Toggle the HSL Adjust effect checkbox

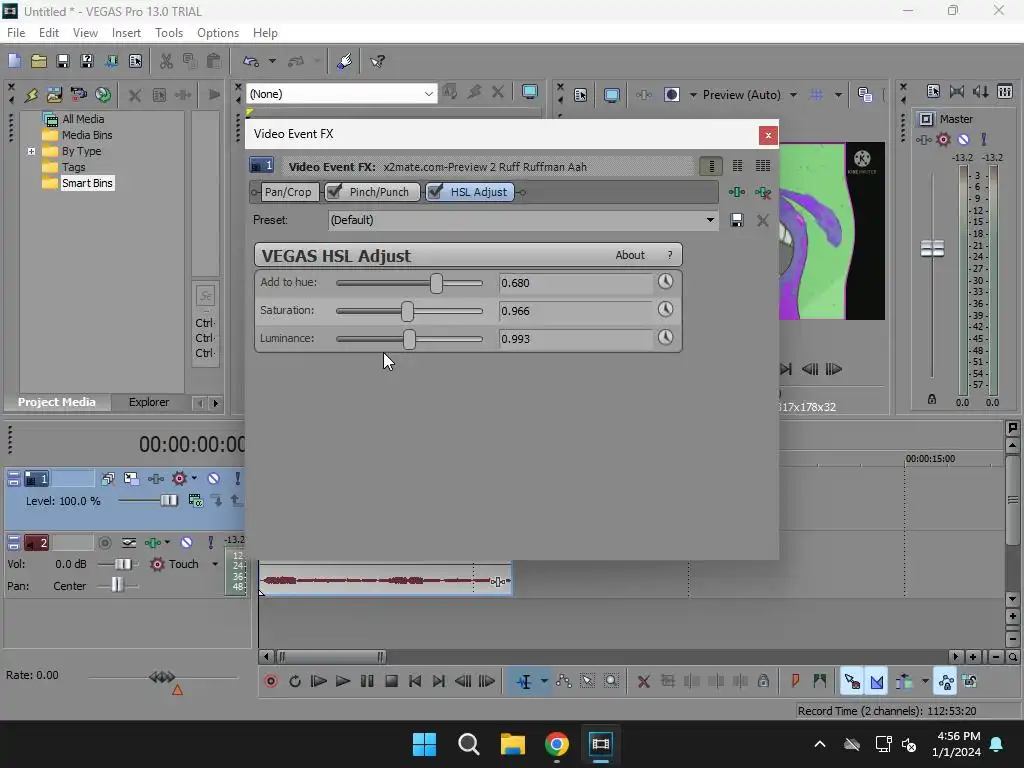[435, 191]
